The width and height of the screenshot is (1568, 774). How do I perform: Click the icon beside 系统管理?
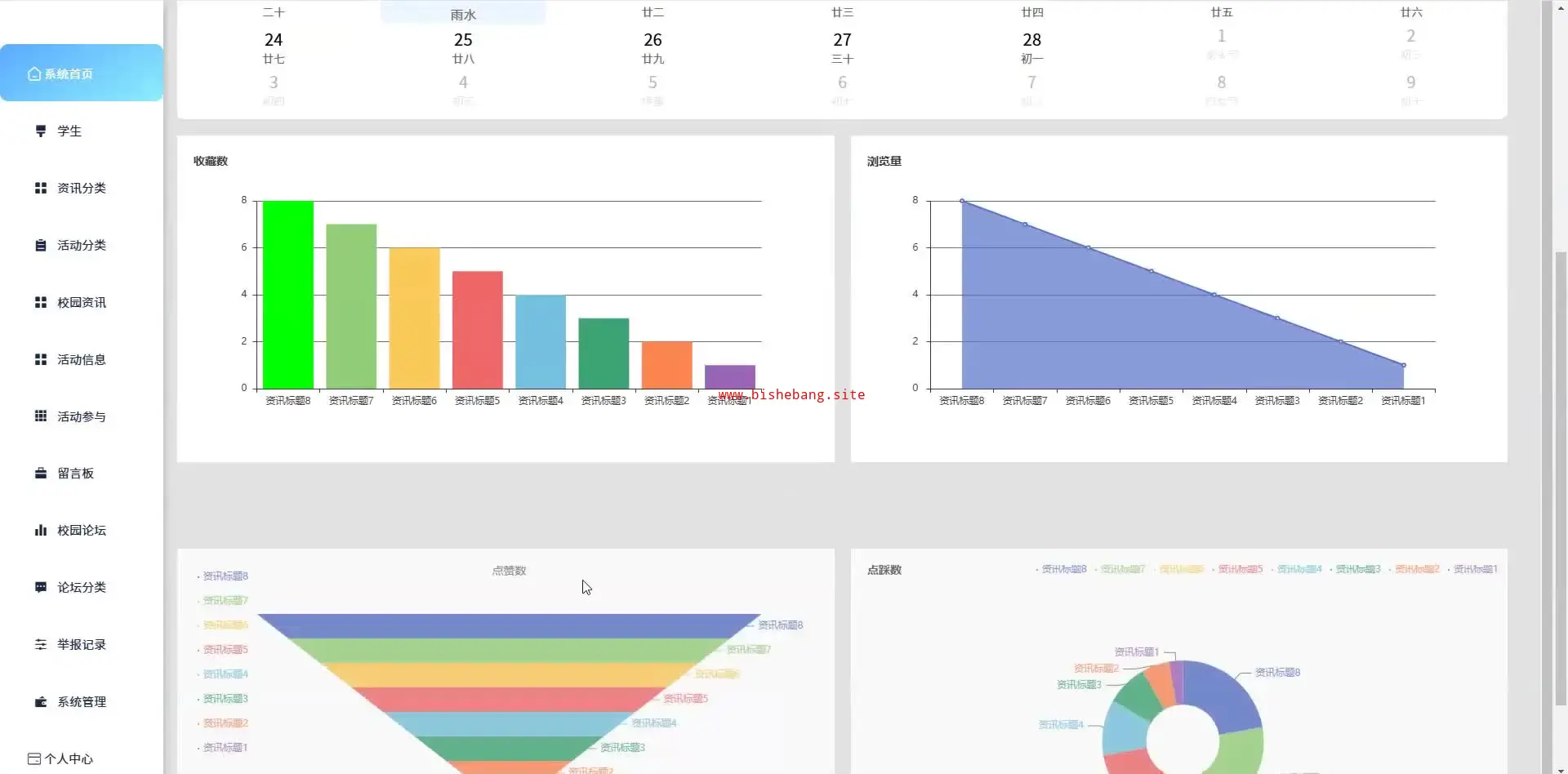pos(41,701)
